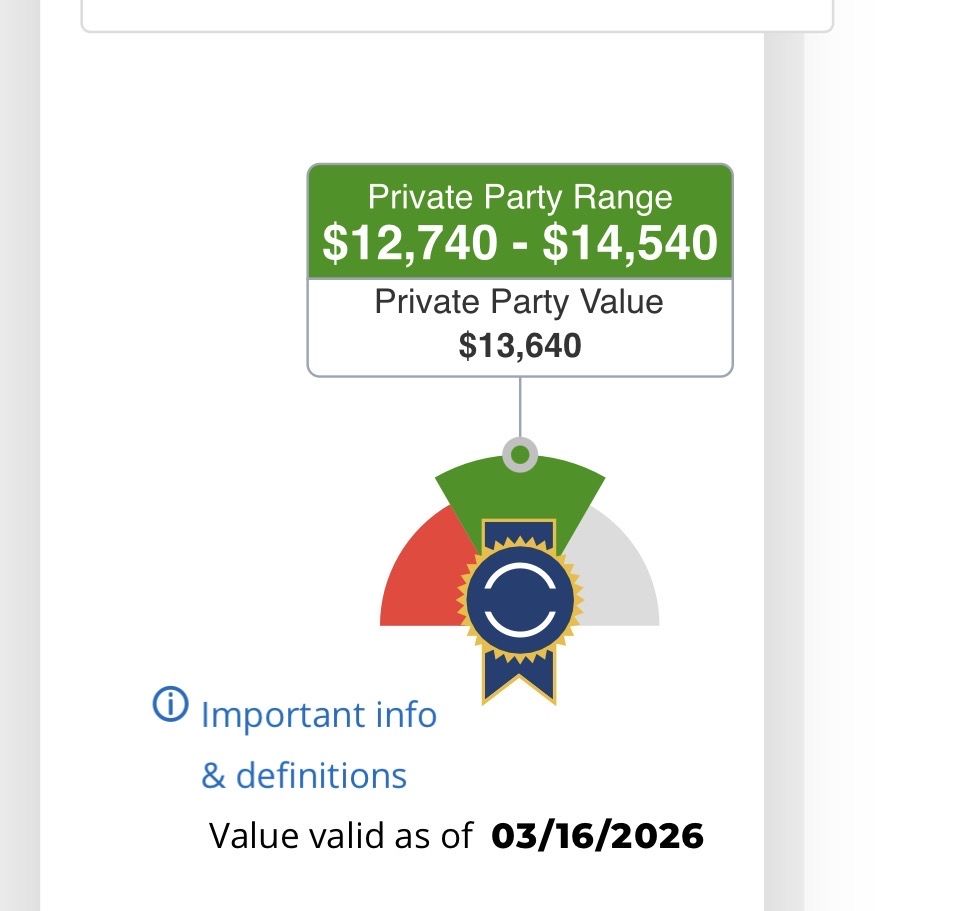Click the 03/16/2026 date

598,836
